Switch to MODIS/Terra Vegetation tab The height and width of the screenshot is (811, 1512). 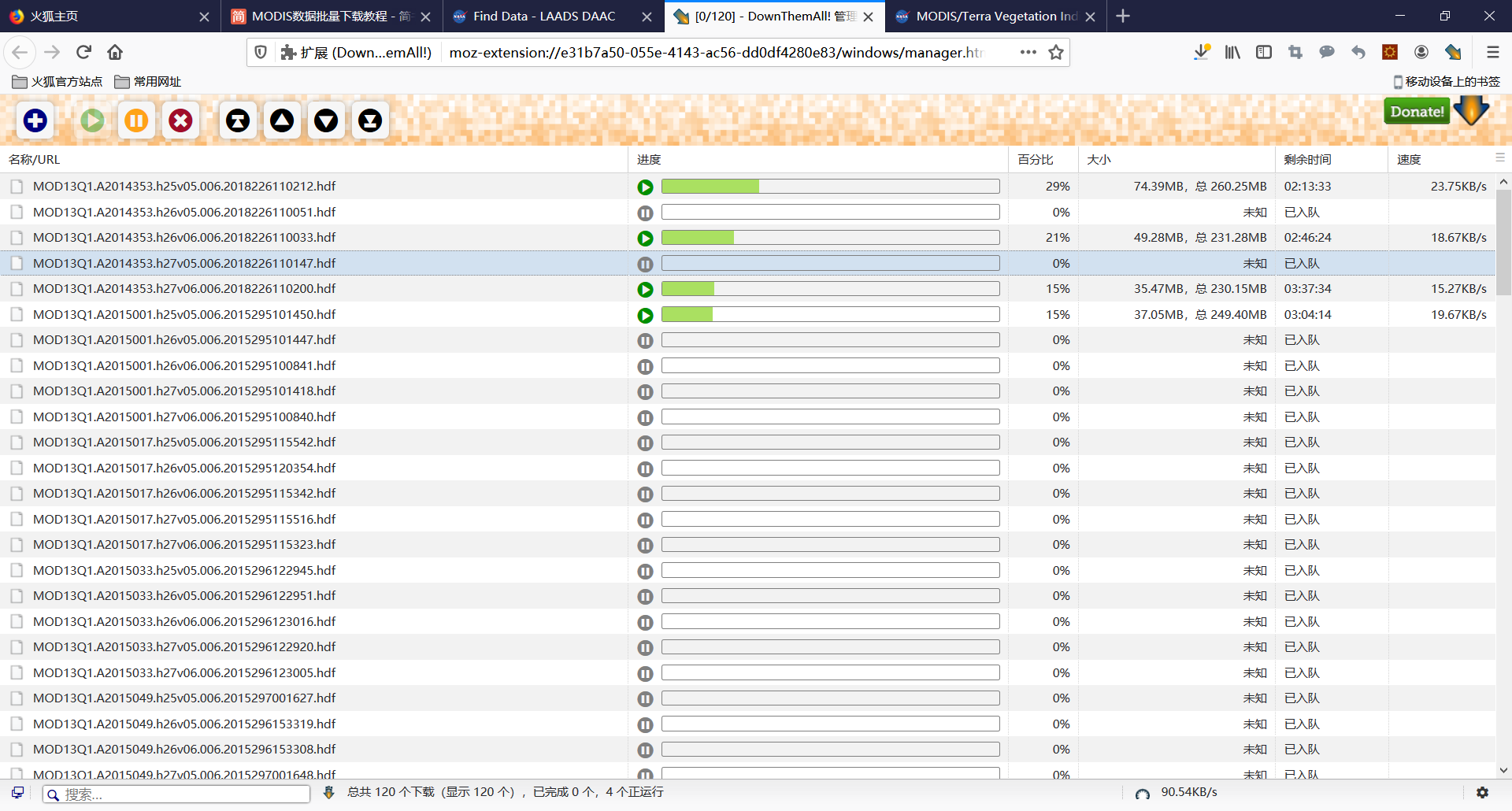coord(996,16)
